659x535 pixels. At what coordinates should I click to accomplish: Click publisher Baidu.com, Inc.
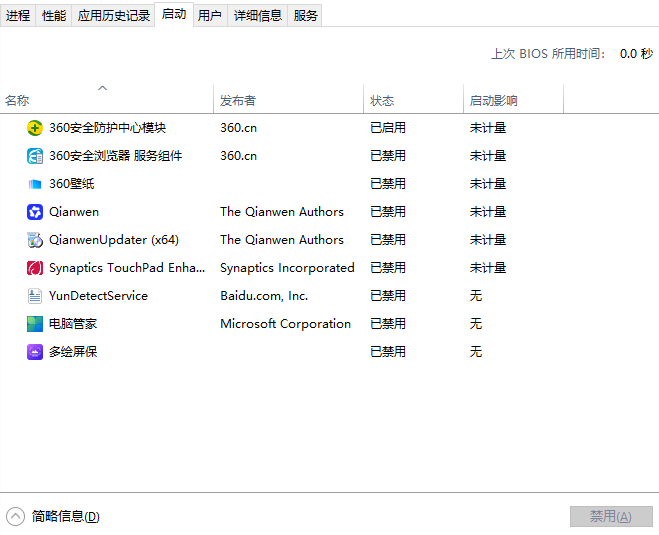[264, 296]
